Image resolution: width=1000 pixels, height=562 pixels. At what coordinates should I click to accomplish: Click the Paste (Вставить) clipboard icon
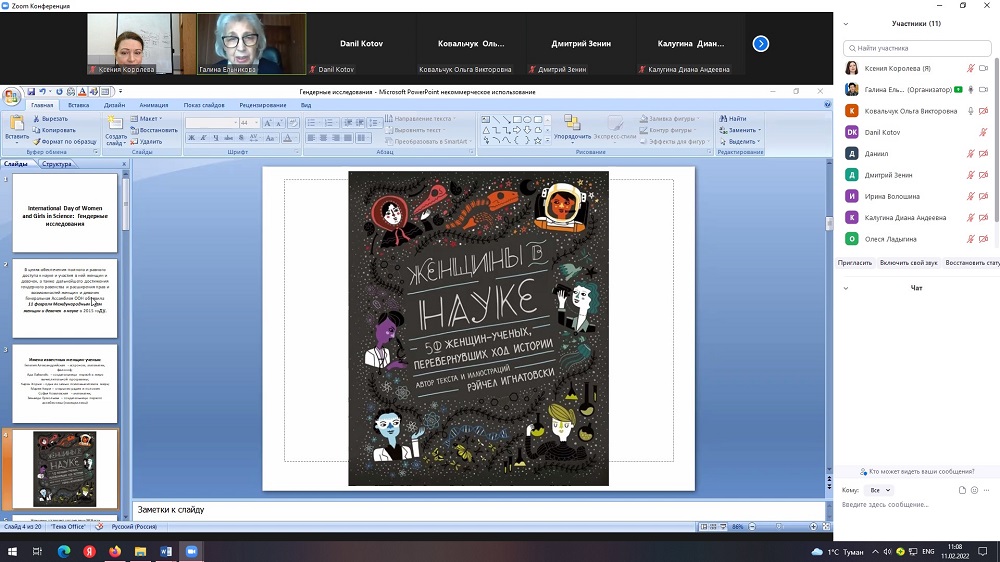(16, 125)
